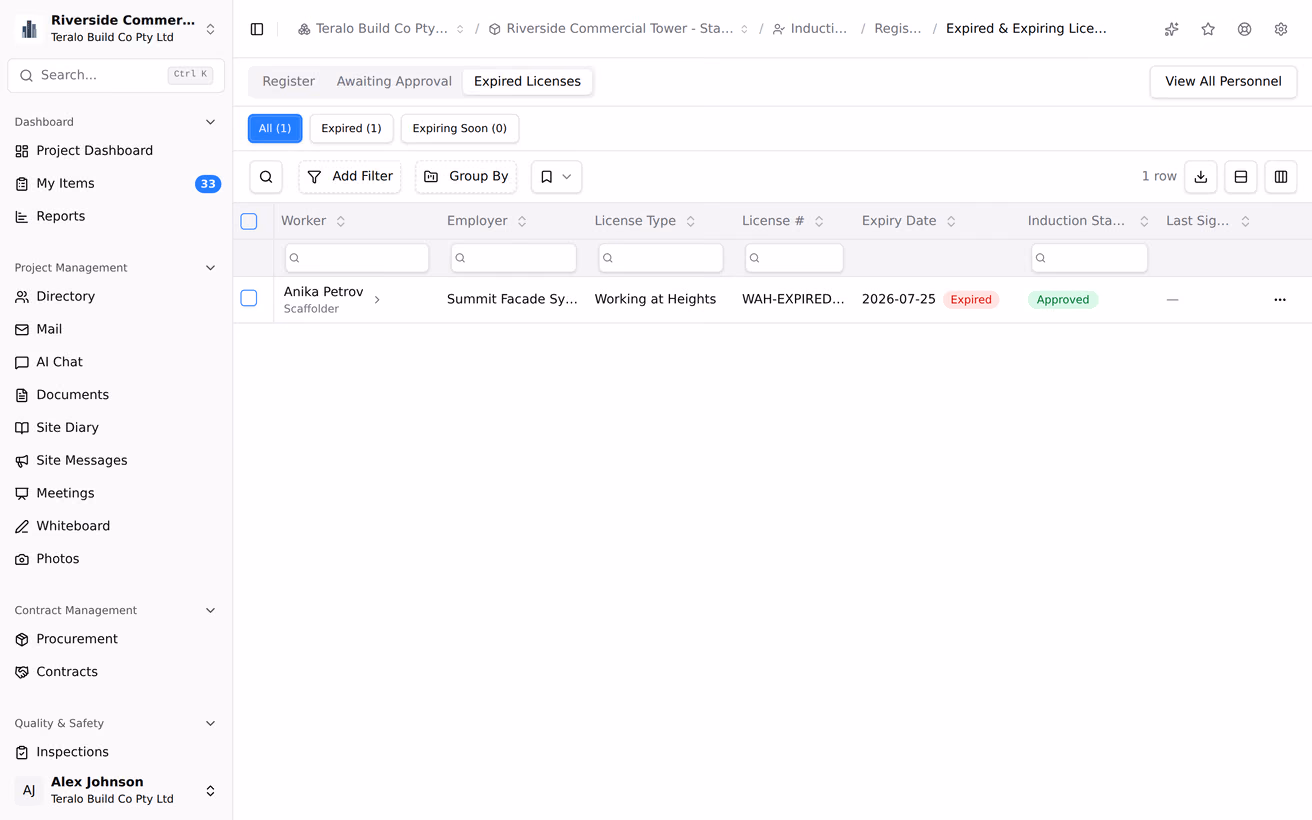
Task: Tick the checkbox for Anika Petrov row
Action: coord(249,298)
